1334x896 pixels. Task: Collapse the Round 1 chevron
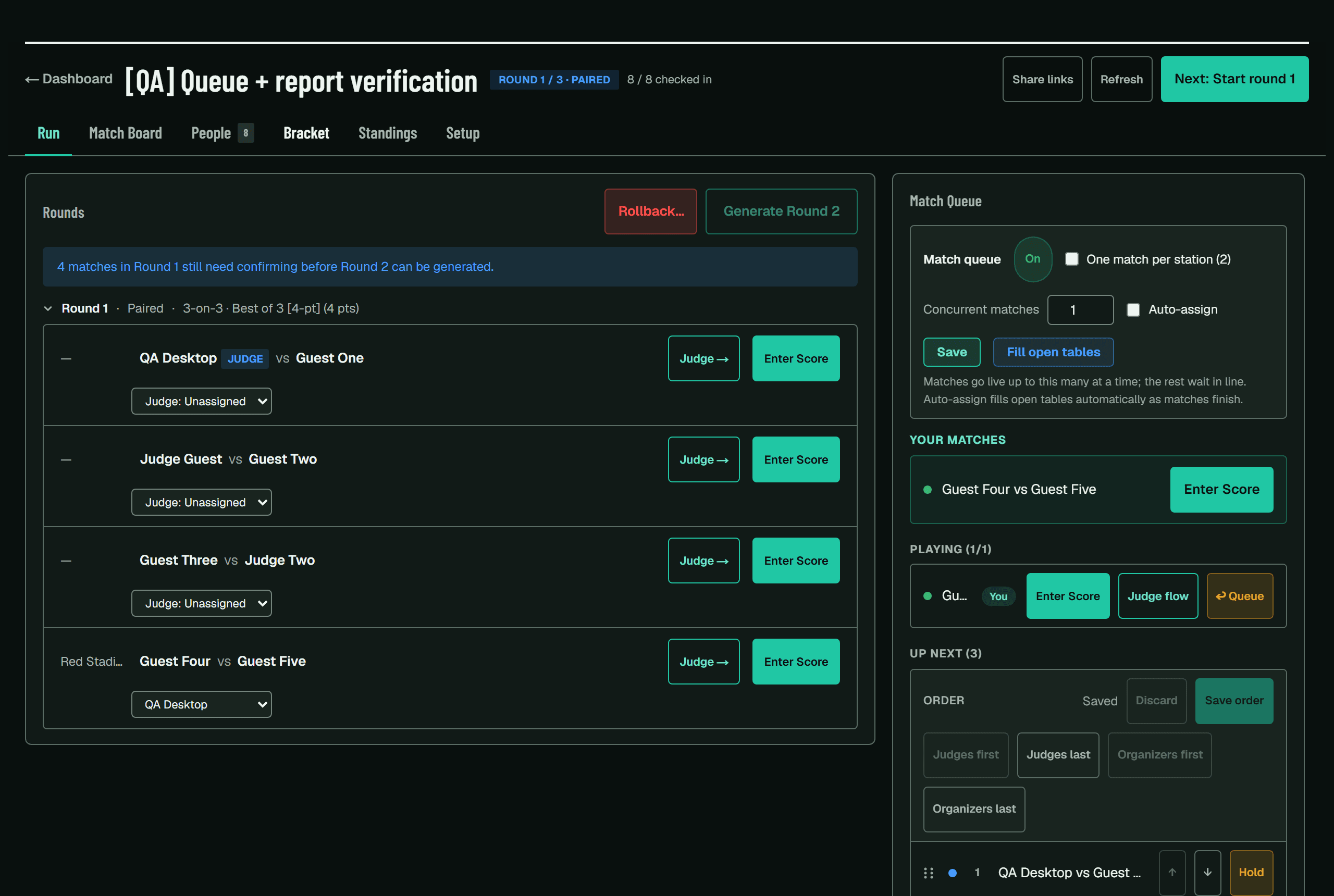[x=48, y=308]
